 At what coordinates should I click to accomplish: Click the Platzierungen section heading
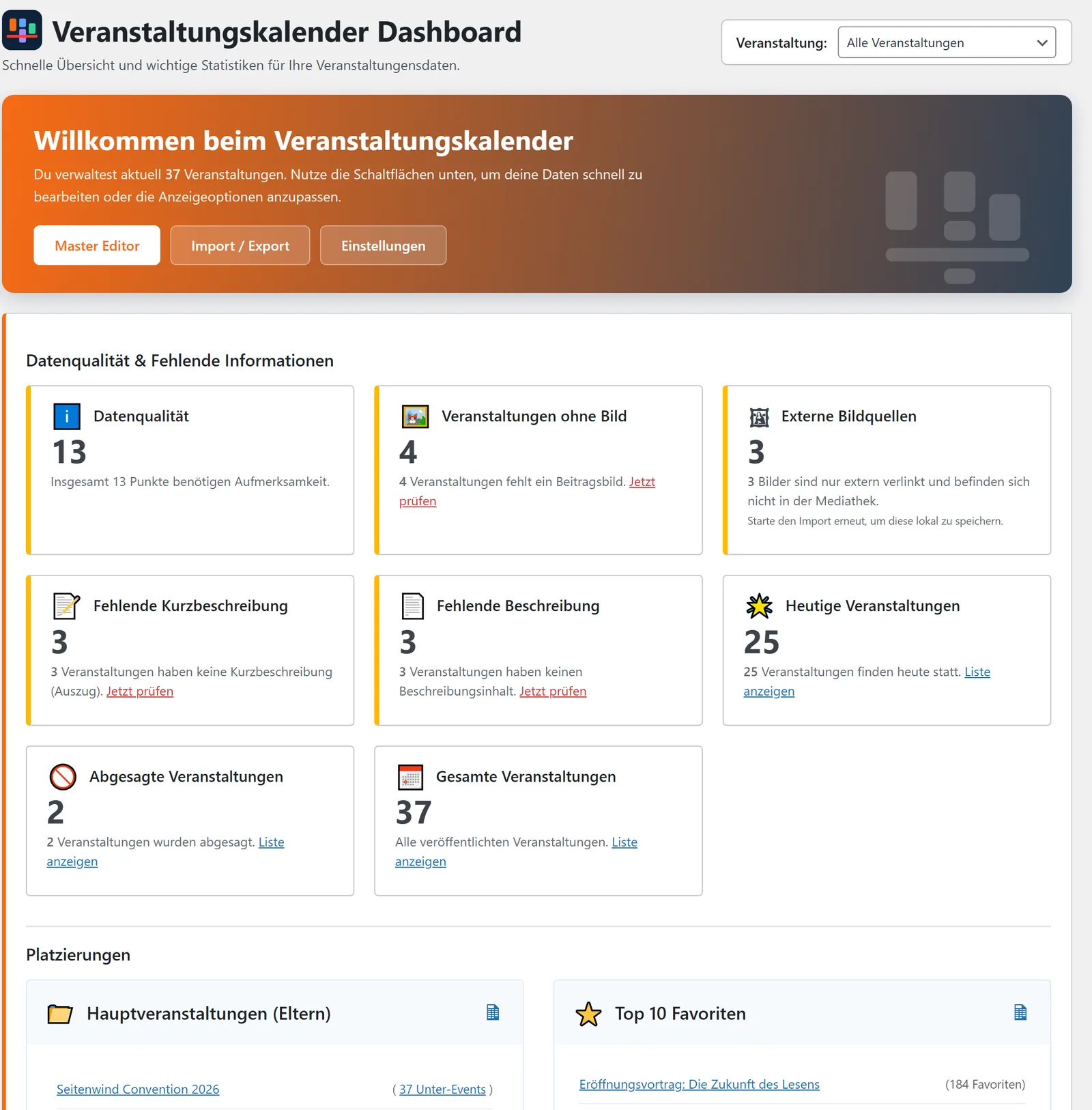(x=78, y=954)
